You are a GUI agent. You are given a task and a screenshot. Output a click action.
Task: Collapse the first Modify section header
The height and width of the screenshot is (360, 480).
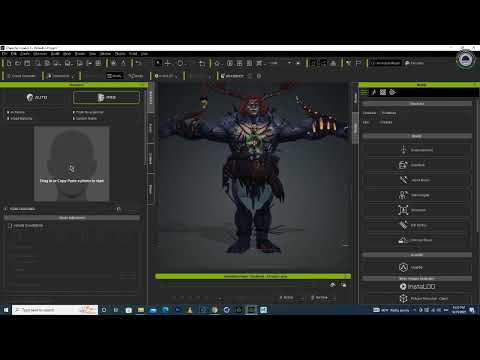[417, 104]
